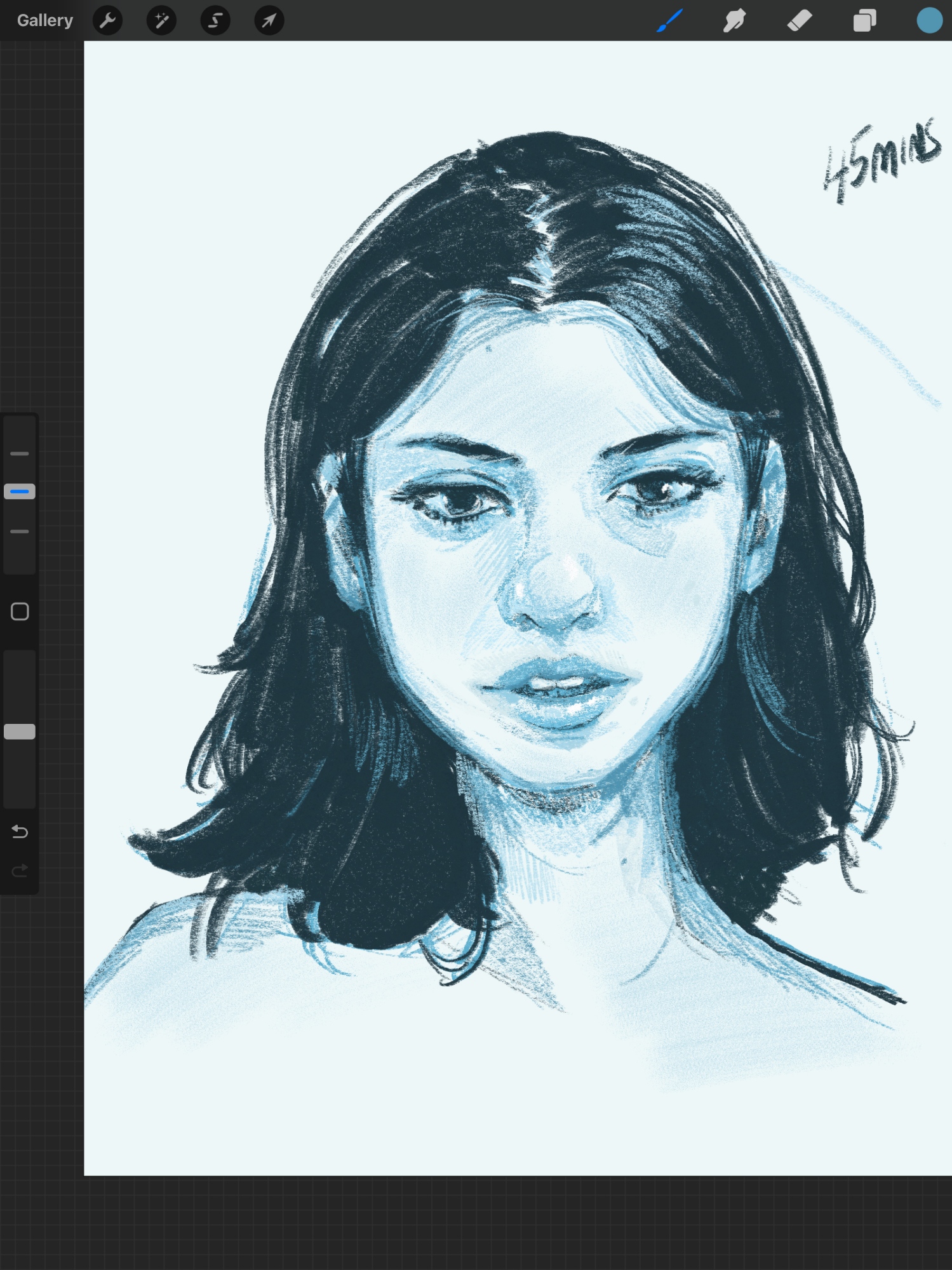This screenshot has width=952, height=1270.
Task: Undo the last stroke
Action: click(20, 832)
